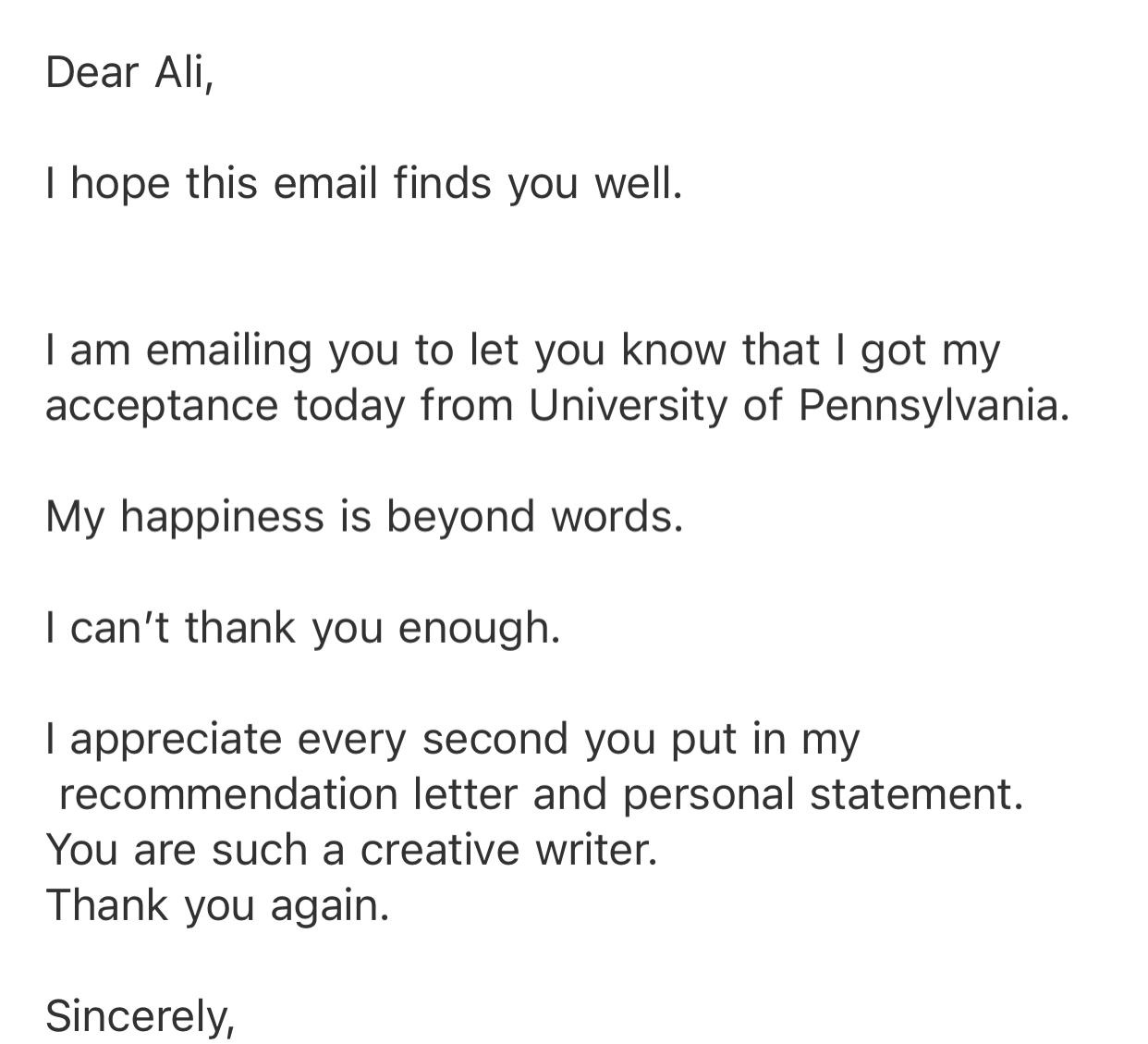Screen dimensions: 1148x1044
Task: Click the word "creative"
Action: 440,850
